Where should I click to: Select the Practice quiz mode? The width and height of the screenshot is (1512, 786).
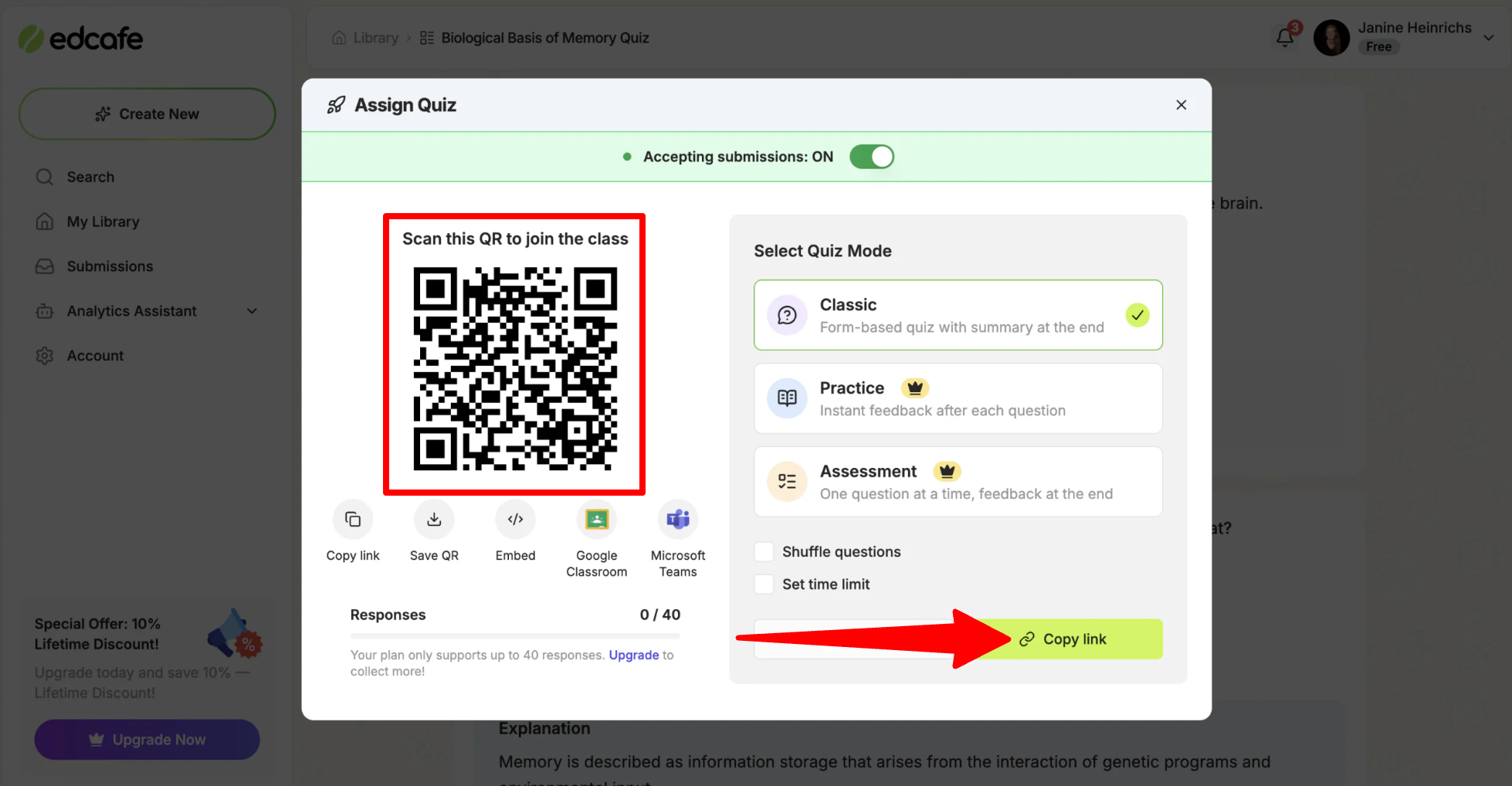(x=958, y=398)
